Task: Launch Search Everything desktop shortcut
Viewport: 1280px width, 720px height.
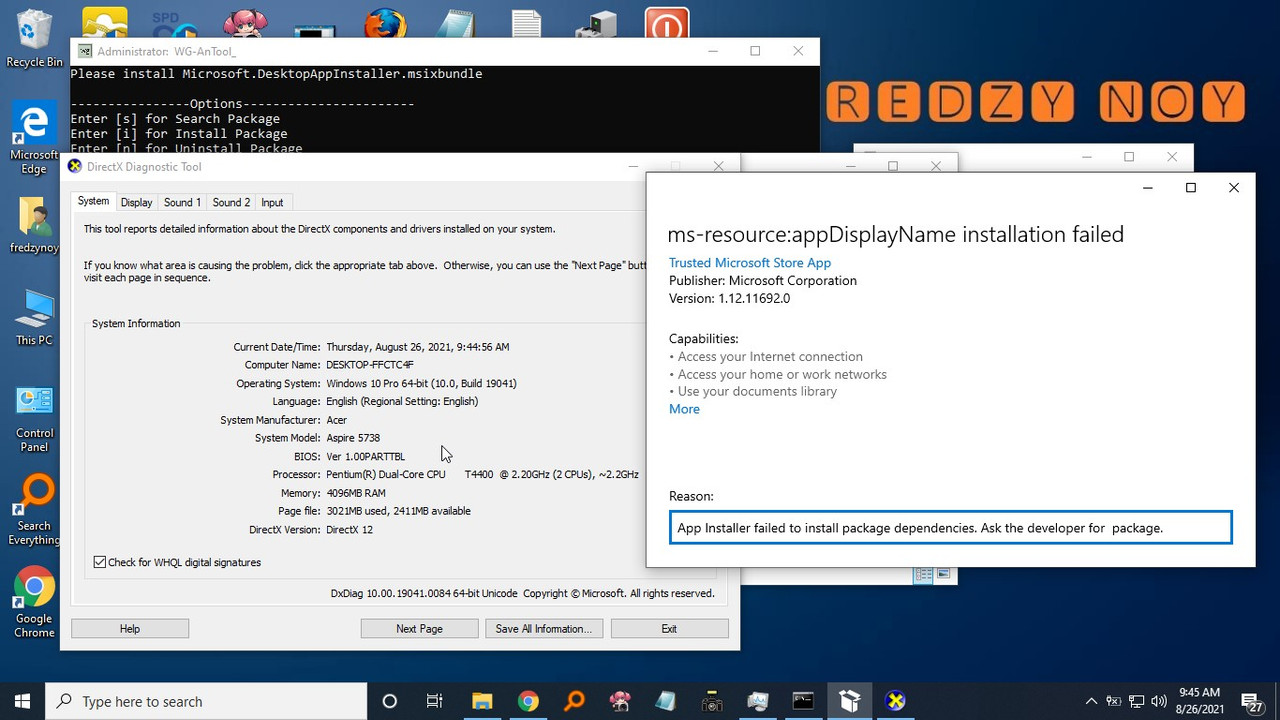Action: pos(34,510)
